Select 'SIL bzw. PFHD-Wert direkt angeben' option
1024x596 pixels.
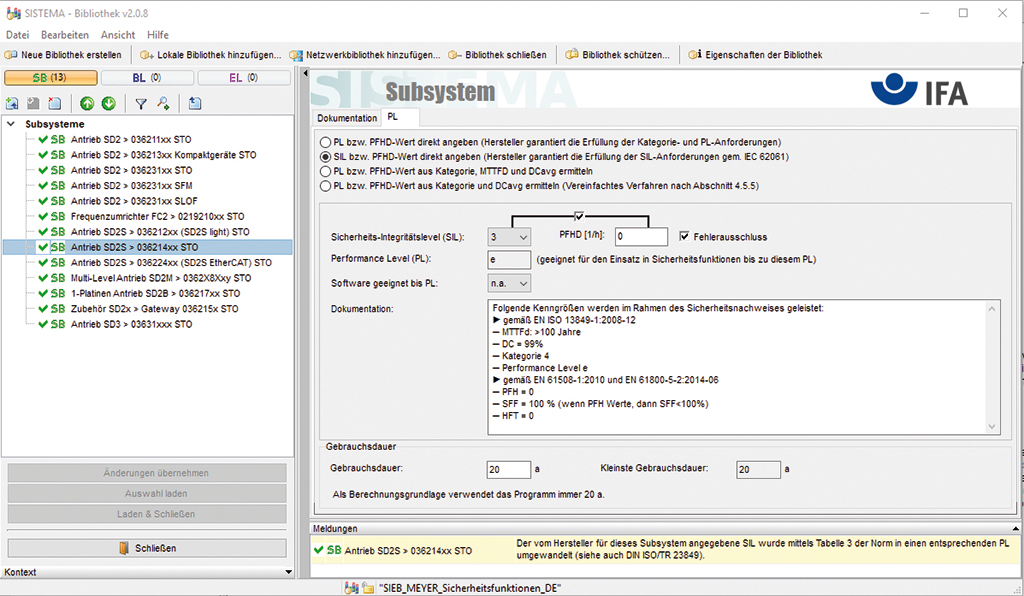325,157
